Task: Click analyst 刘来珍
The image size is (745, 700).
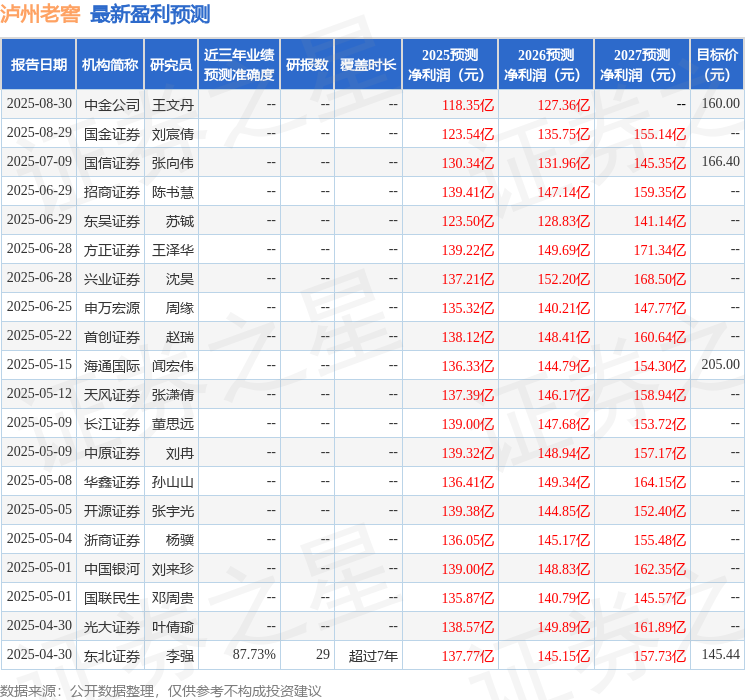Action: click(173, 569)
